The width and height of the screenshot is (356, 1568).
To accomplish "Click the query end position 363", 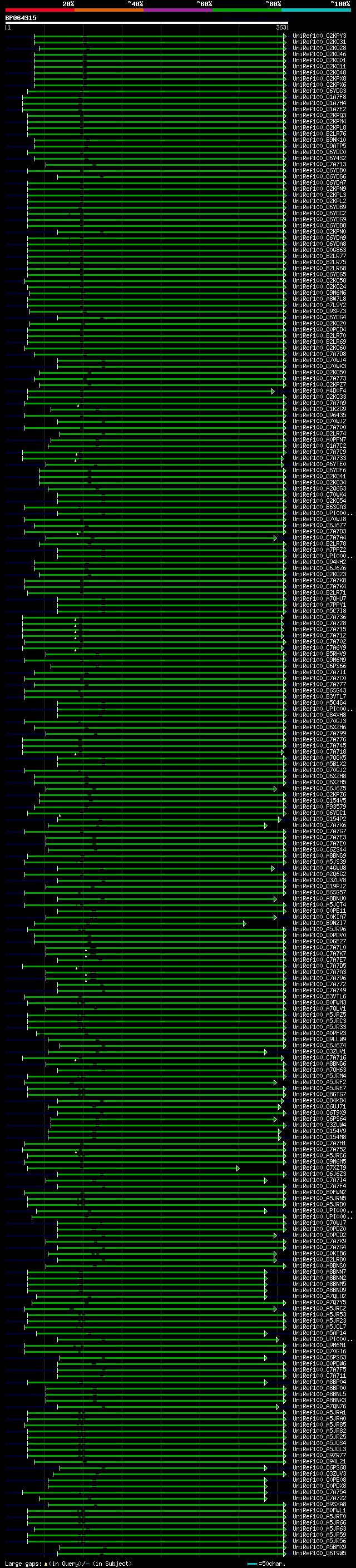I will (281, 27).
